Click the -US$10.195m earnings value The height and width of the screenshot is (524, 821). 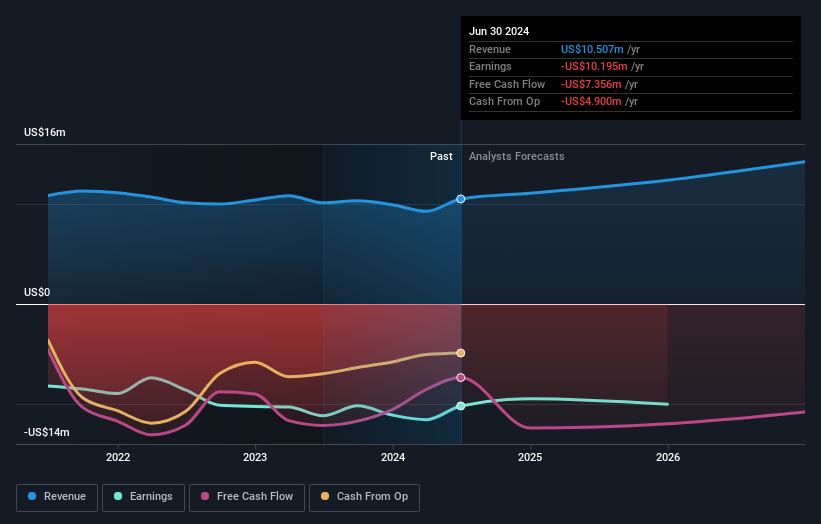click(594, 66)
